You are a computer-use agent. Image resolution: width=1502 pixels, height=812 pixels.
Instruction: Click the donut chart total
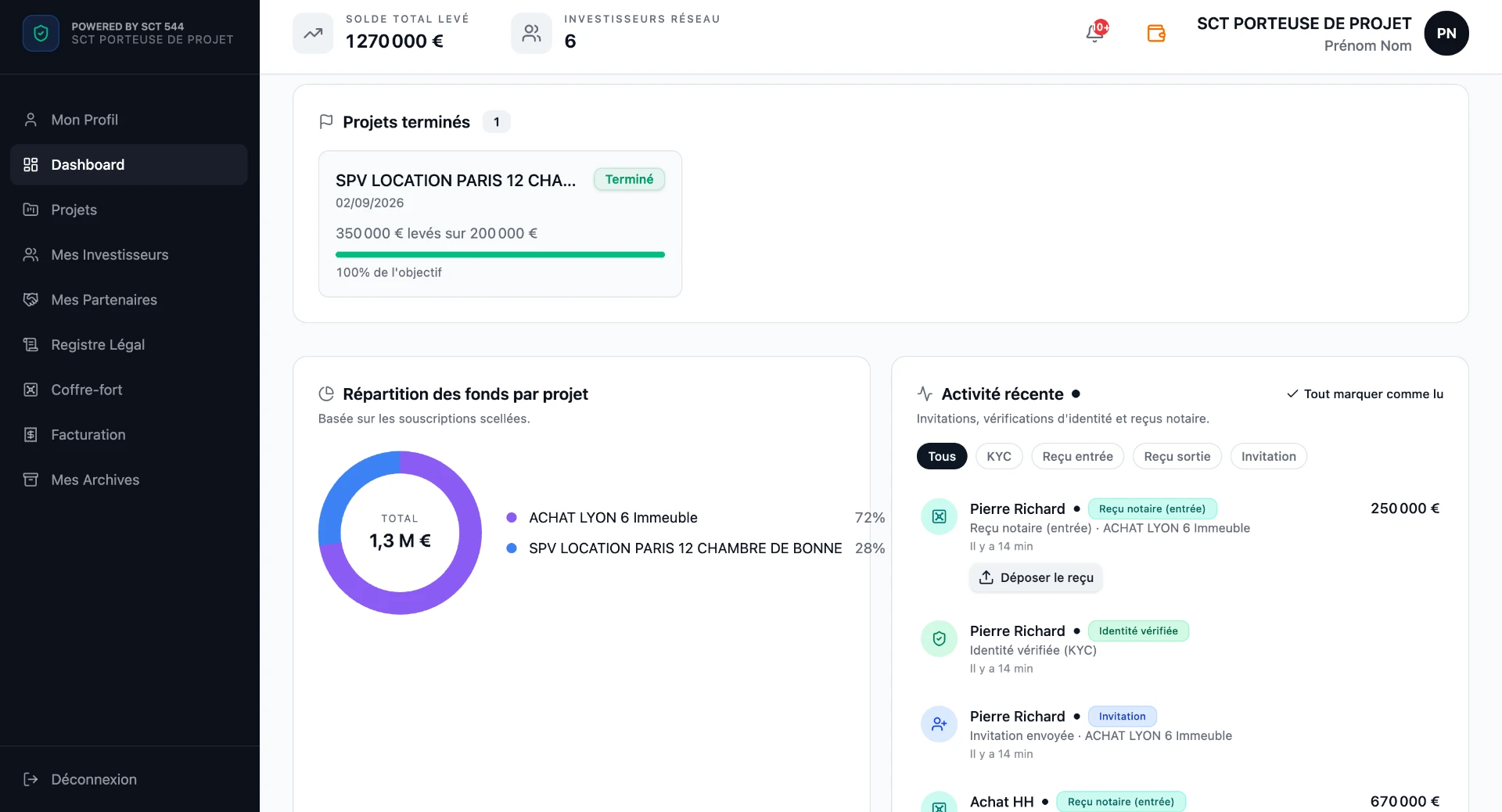pyautogui.click(x=400, y=533)
